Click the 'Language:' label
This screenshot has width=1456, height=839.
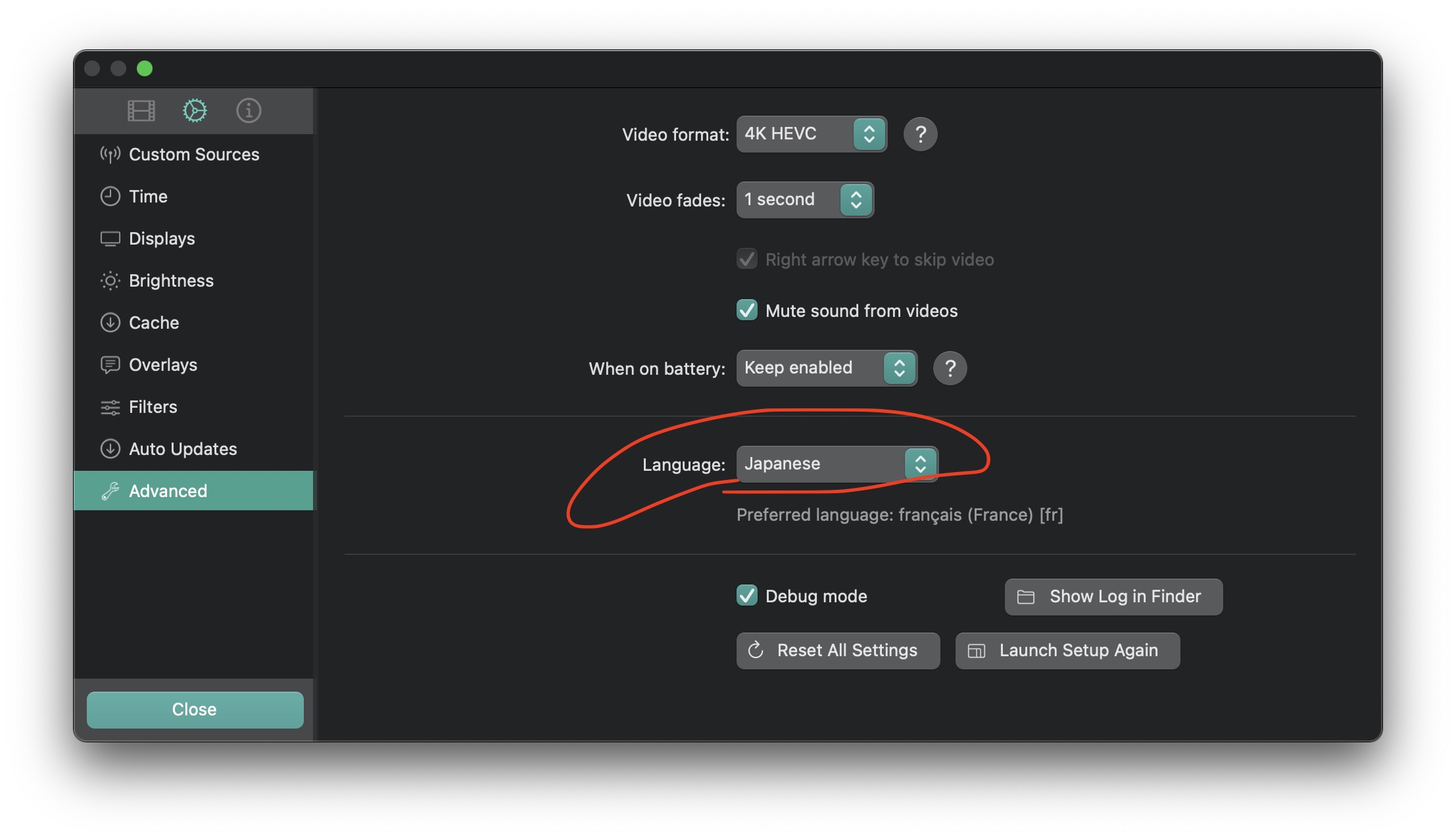click(x=683, y=465)
